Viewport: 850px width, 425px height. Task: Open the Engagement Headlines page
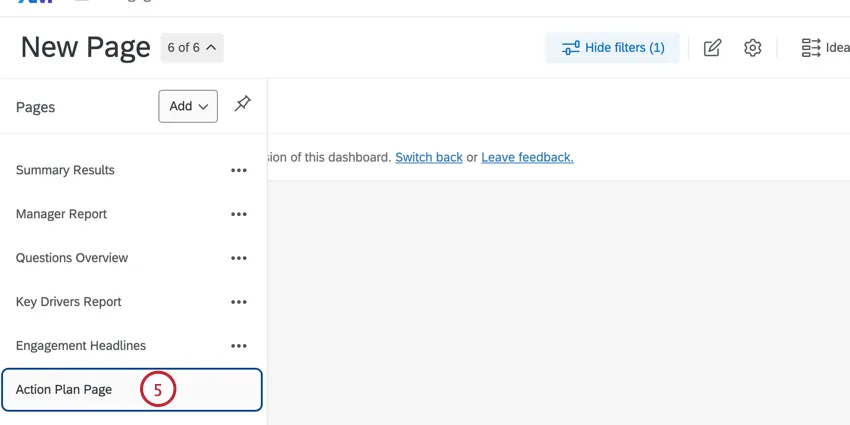(x=81, y=346)
